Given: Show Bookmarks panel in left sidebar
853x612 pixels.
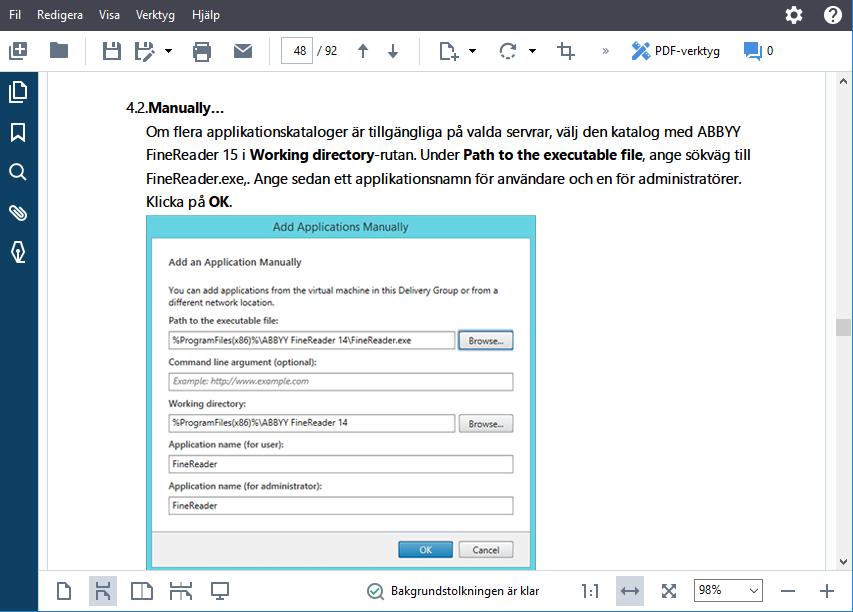Looking at the screenshot, I should point(18,132).
